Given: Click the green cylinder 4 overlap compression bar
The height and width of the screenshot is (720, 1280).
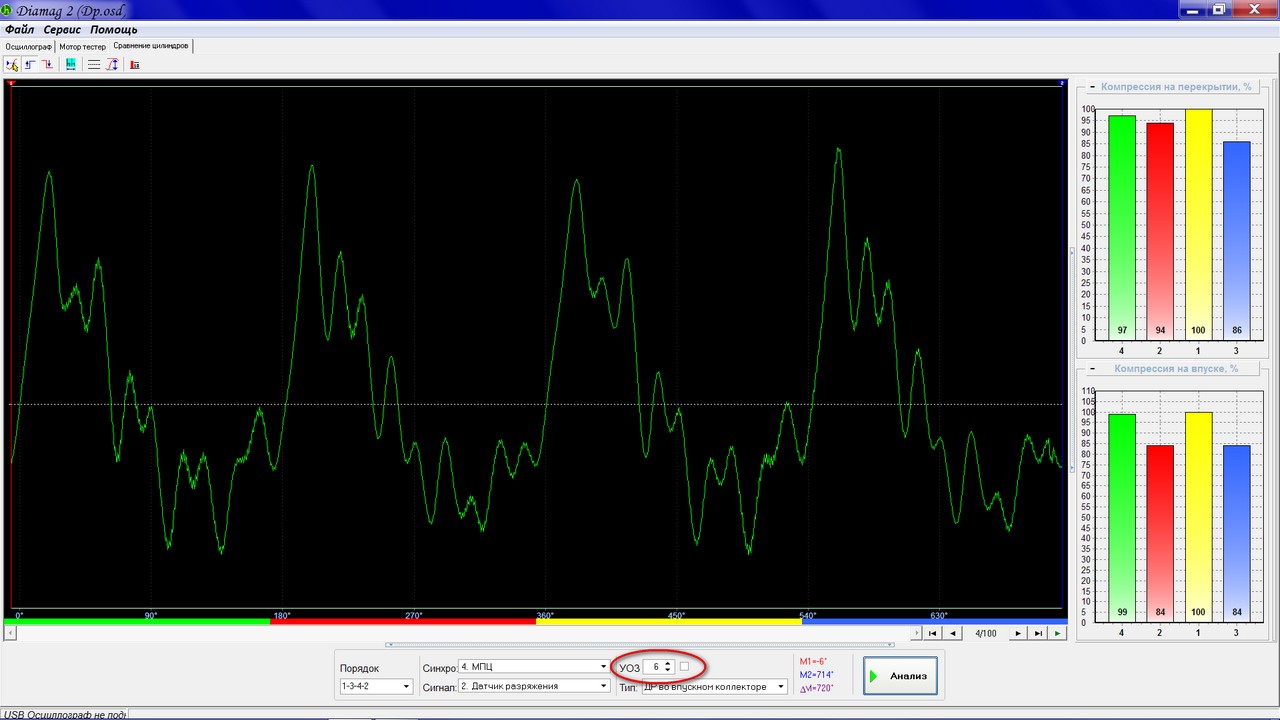Looking at the screenshot, I should tap(1122, 228).
